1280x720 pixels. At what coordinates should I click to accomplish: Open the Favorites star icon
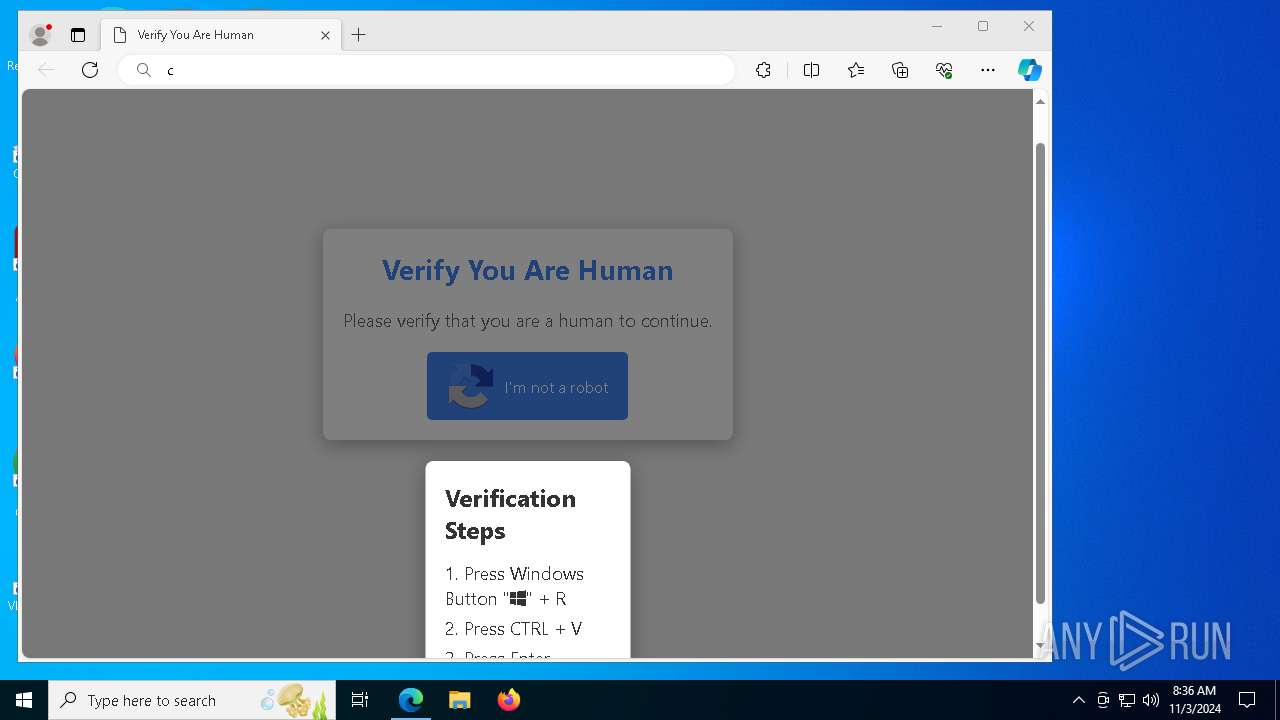pyautogui.click(x=856, y=70)
